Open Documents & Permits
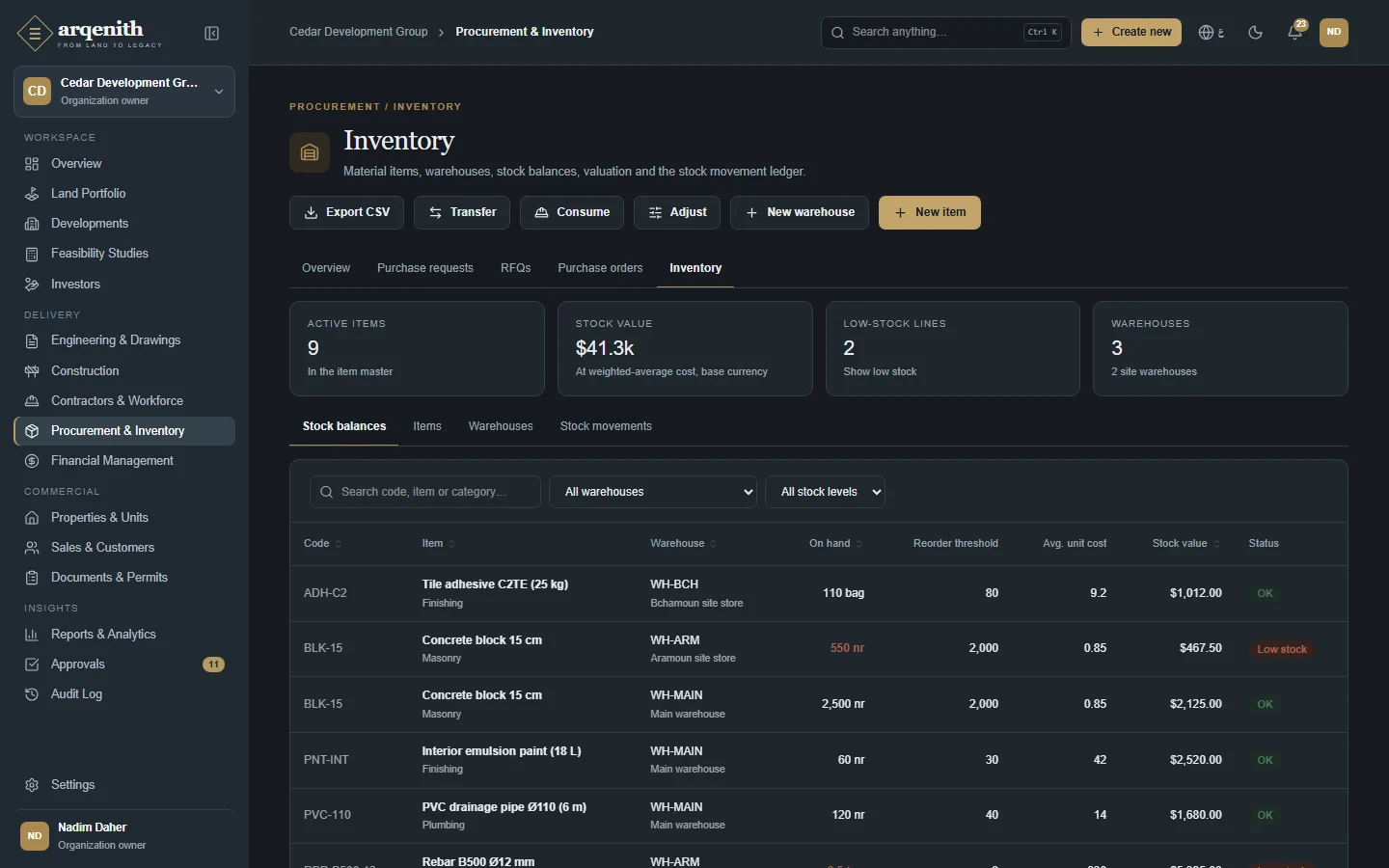1389x868 pixels. 124,578
